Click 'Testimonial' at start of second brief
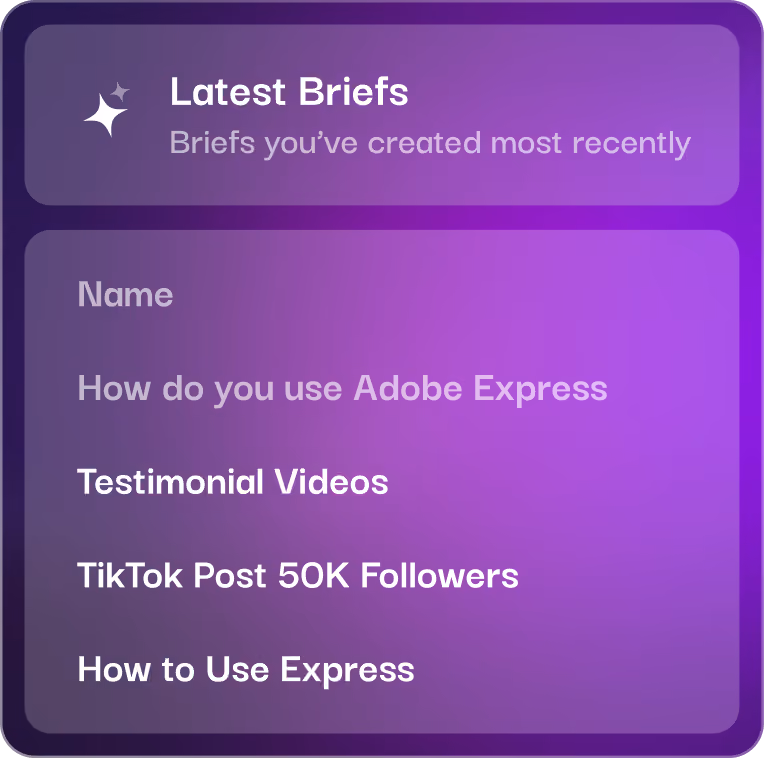The height and width of the screenshot is (759, 765). 171,482
